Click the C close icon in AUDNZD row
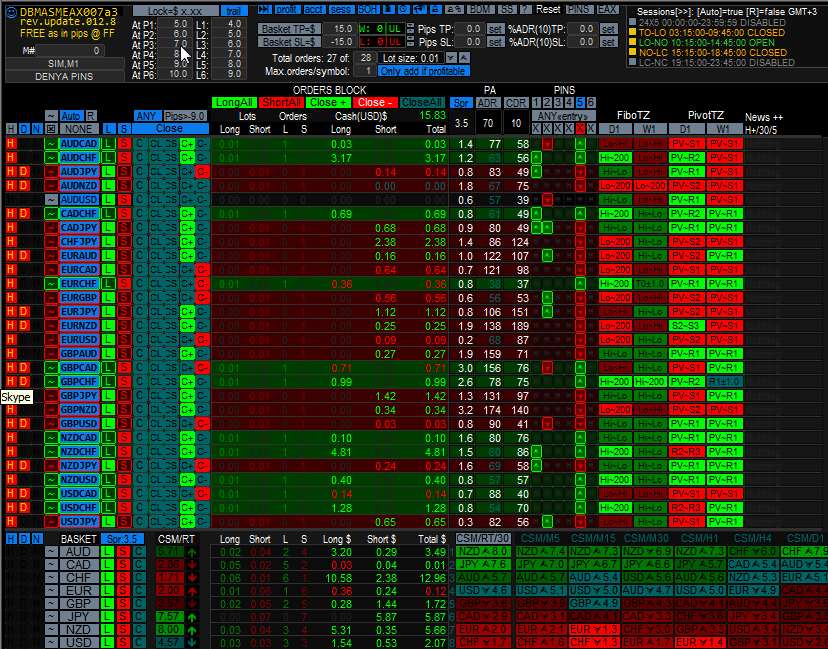This screenshot has width=828, height=649. [139, 186]
